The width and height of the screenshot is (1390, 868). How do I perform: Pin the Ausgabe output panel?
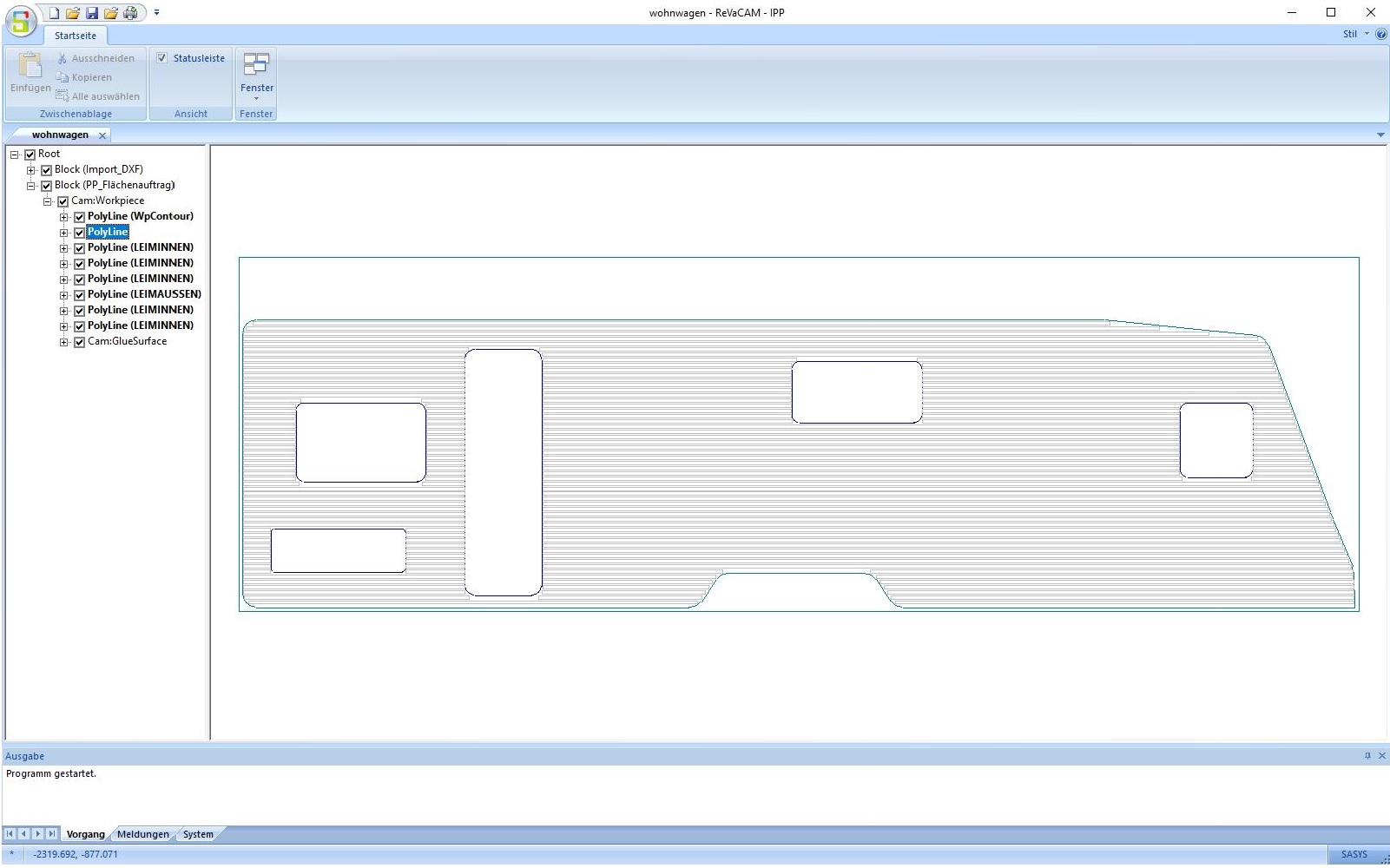point(1367,756)
